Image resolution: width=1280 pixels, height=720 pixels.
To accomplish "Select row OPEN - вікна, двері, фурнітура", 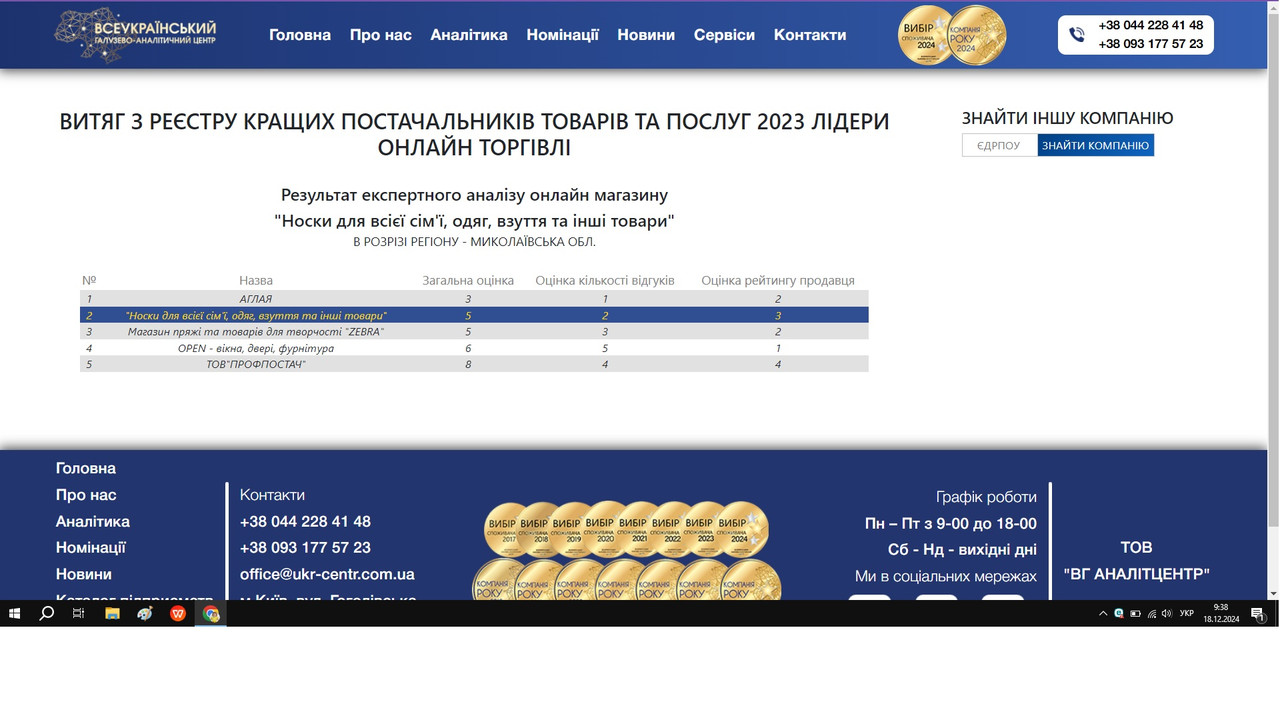I will (474, 348).
